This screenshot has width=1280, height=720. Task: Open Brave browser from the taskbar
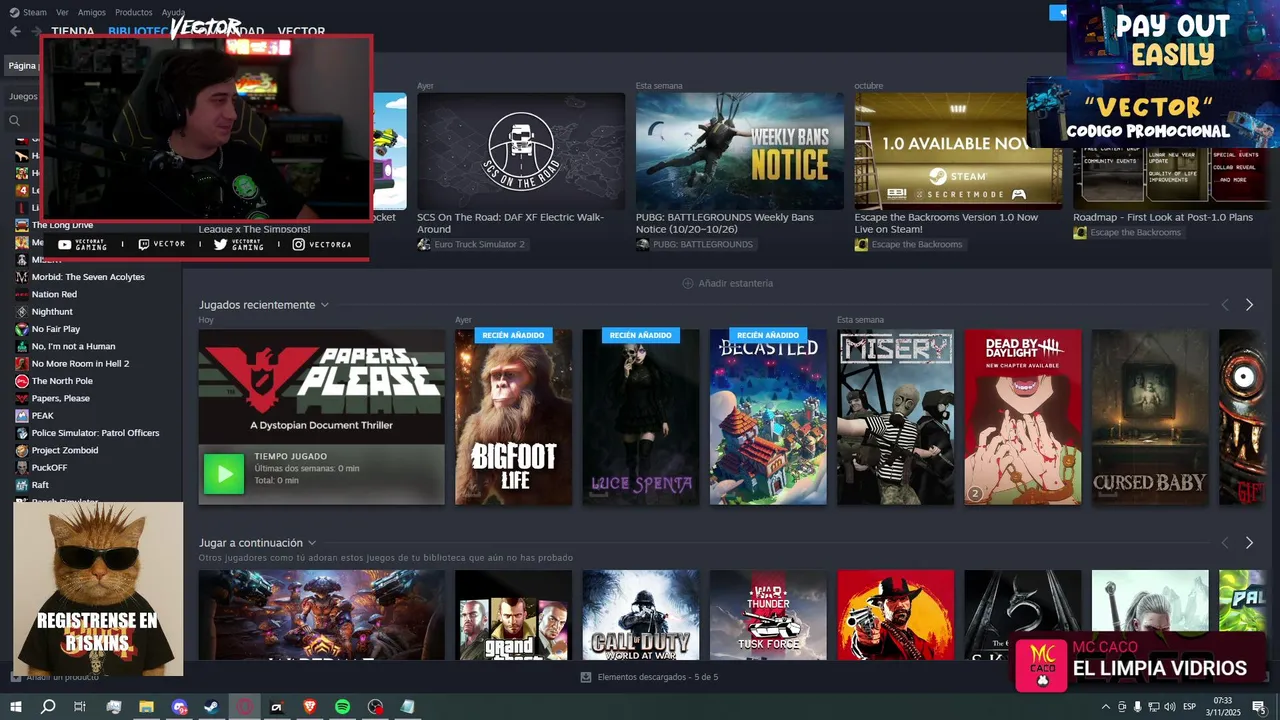tap(310, 706)
